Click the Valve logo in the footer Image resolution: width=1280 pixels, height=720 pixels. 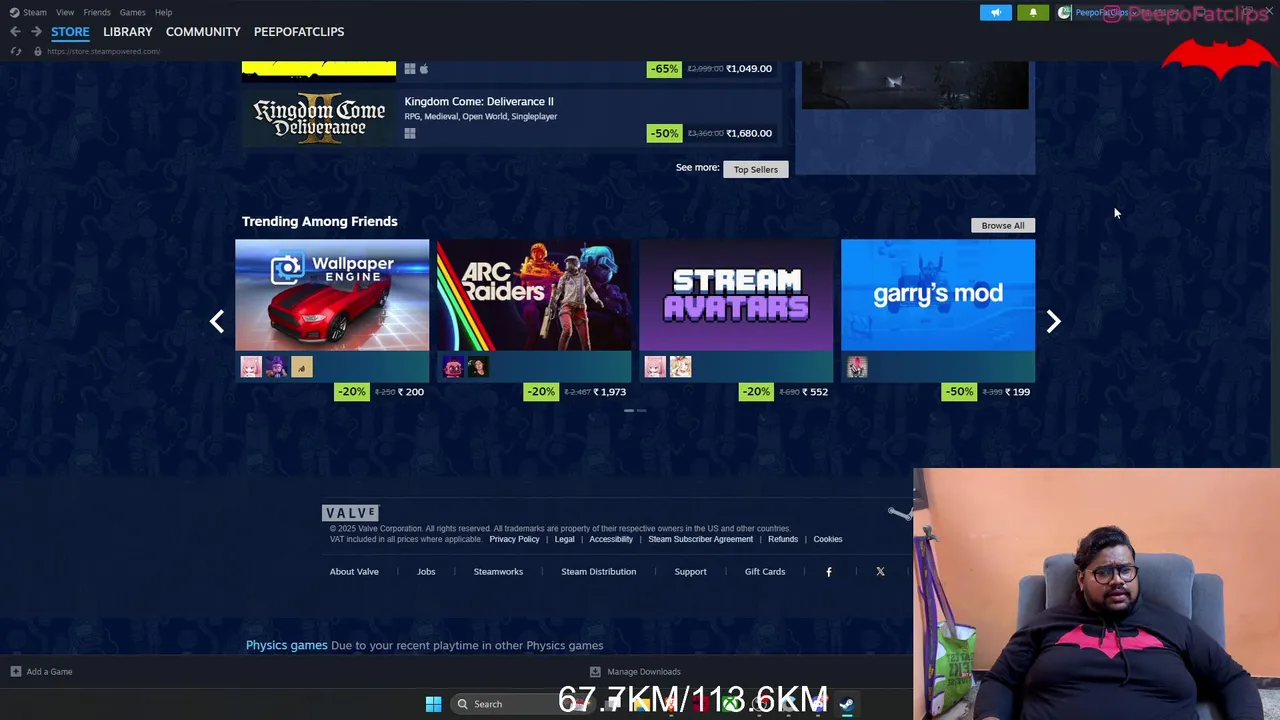(350, 513)
